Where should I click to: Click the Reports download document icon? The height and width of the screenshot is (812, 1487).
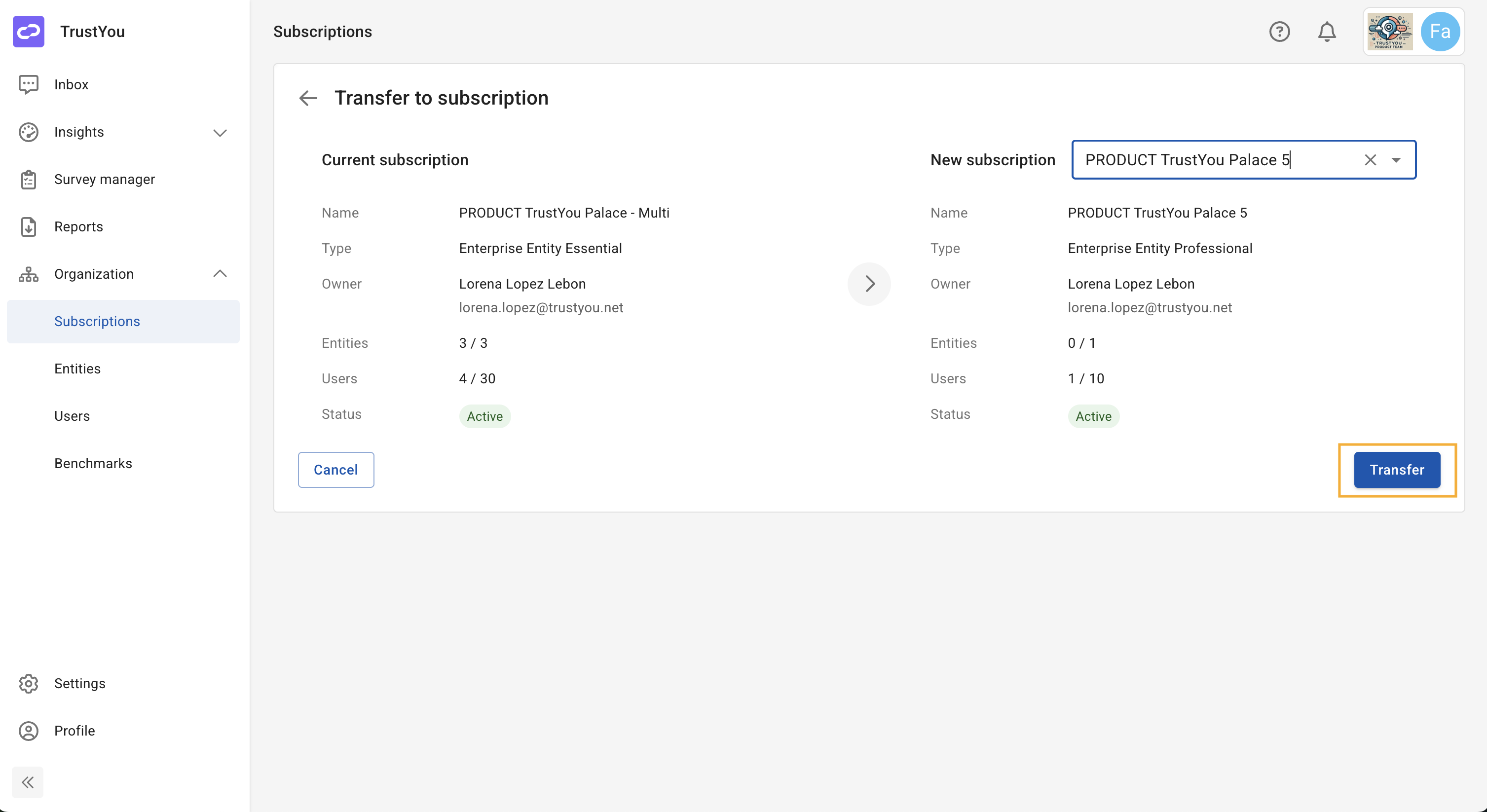tap(28, 227)
